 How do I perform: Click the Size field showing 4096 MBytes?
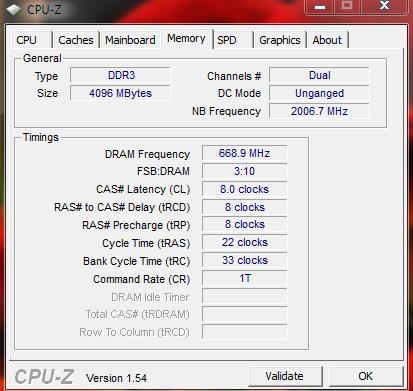tap(120, 93)
